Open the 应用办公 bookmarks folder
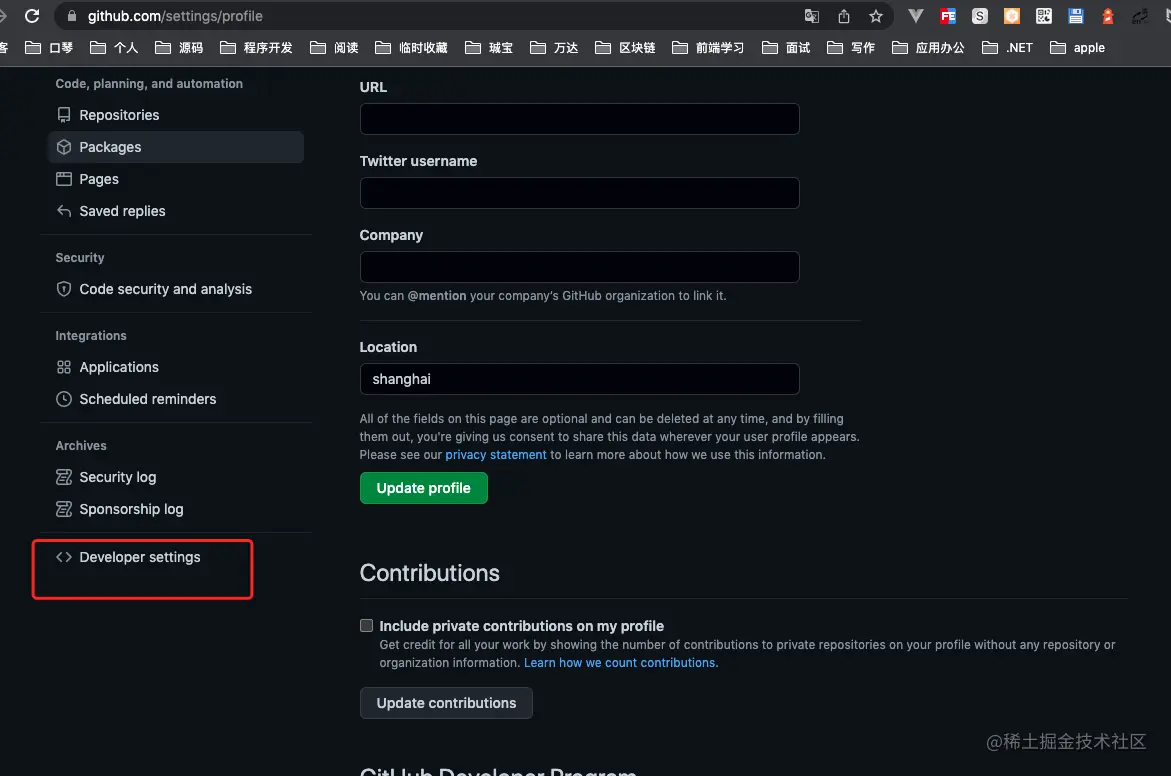 tap(928, 48)
